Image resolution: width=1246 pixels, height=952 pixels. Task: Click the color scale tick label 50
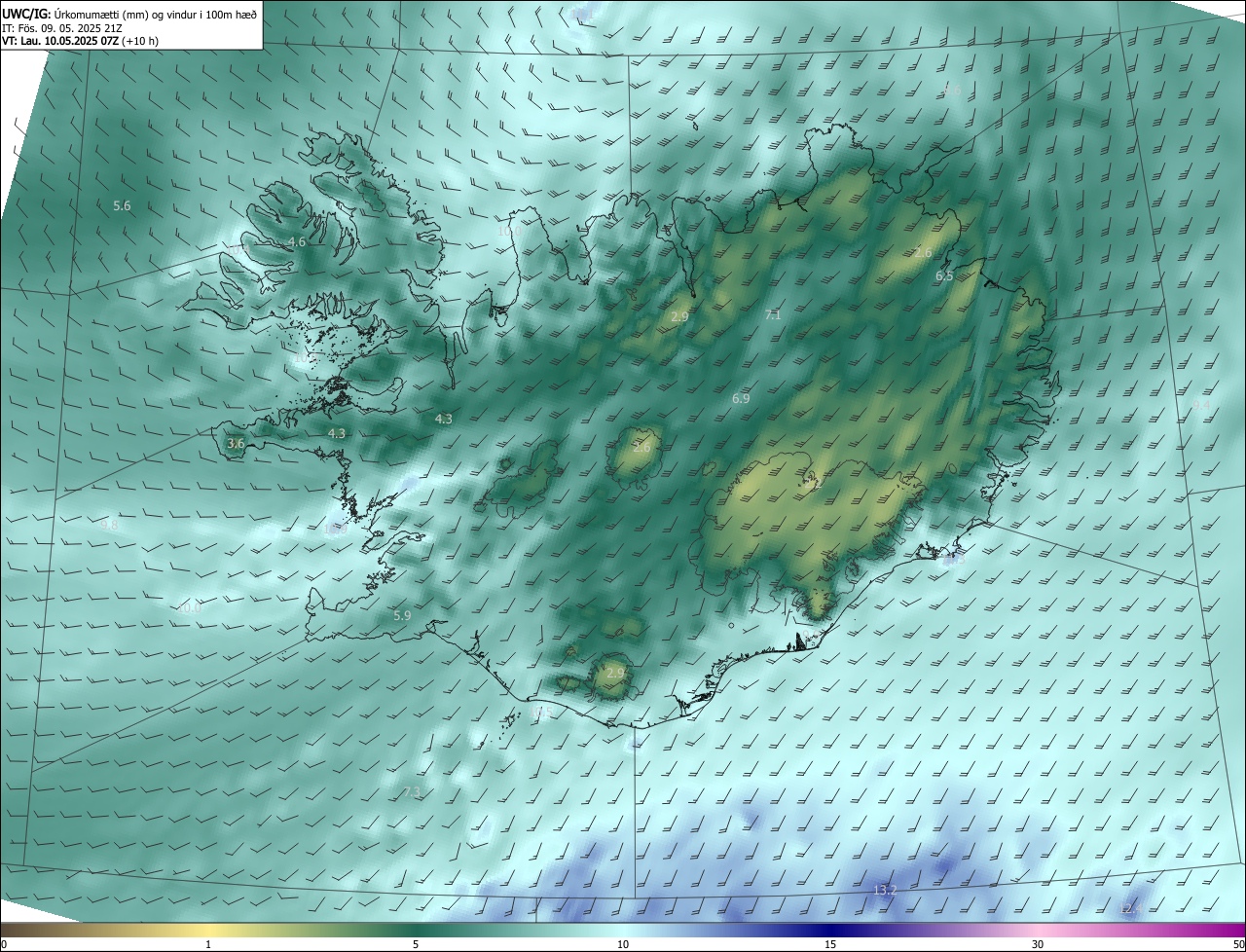point(1238,944)
